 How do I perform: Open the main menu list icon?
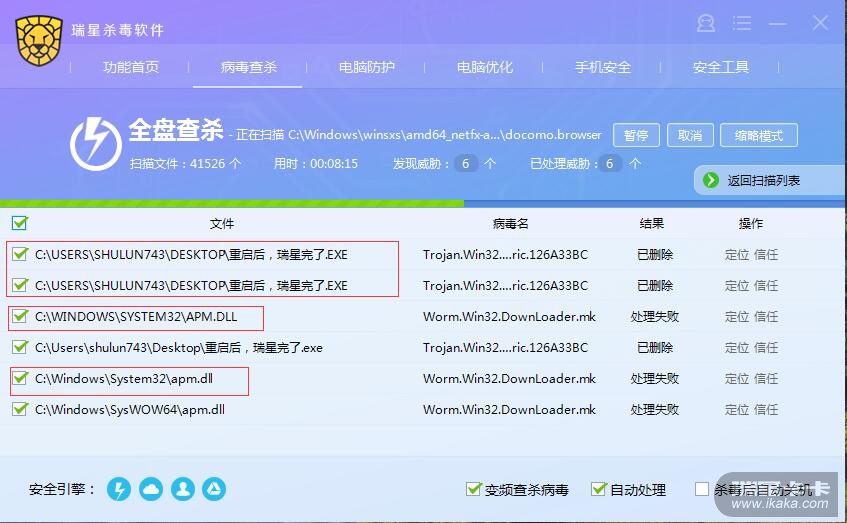(742, 23)
